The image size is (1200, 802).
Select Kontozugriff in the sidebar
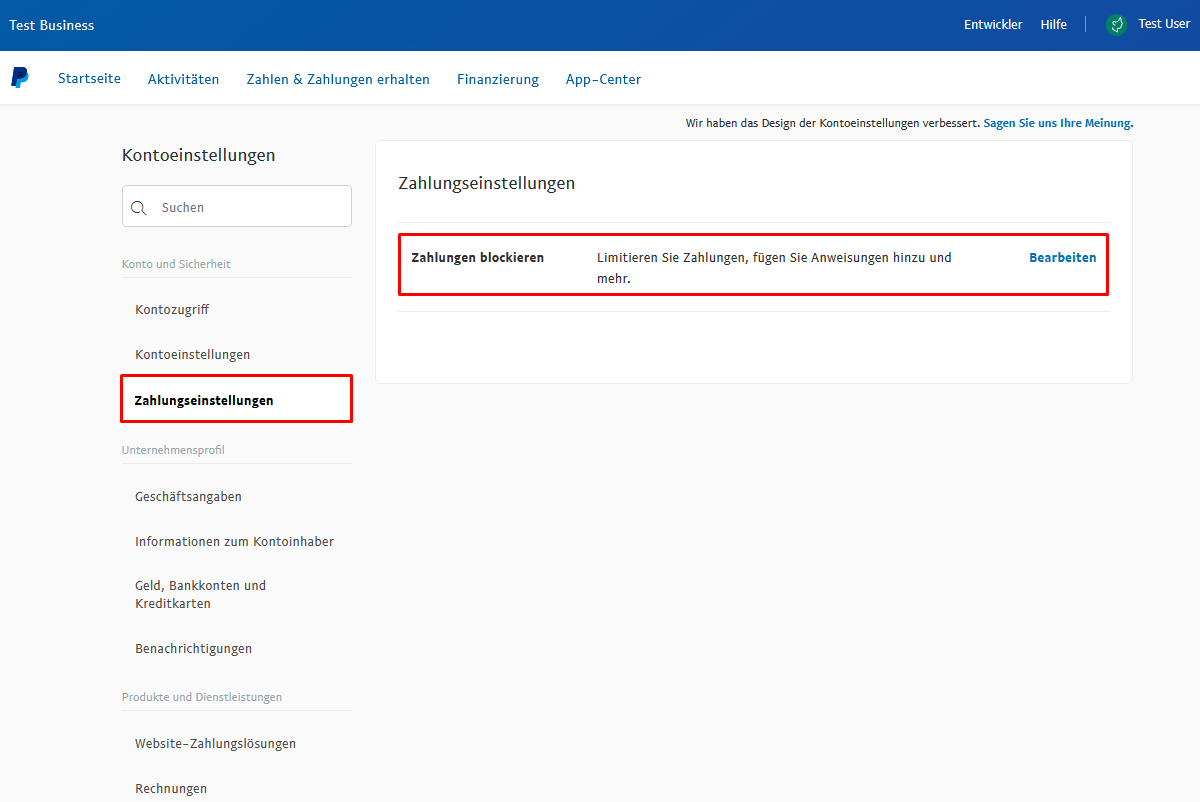pos(172,310)
